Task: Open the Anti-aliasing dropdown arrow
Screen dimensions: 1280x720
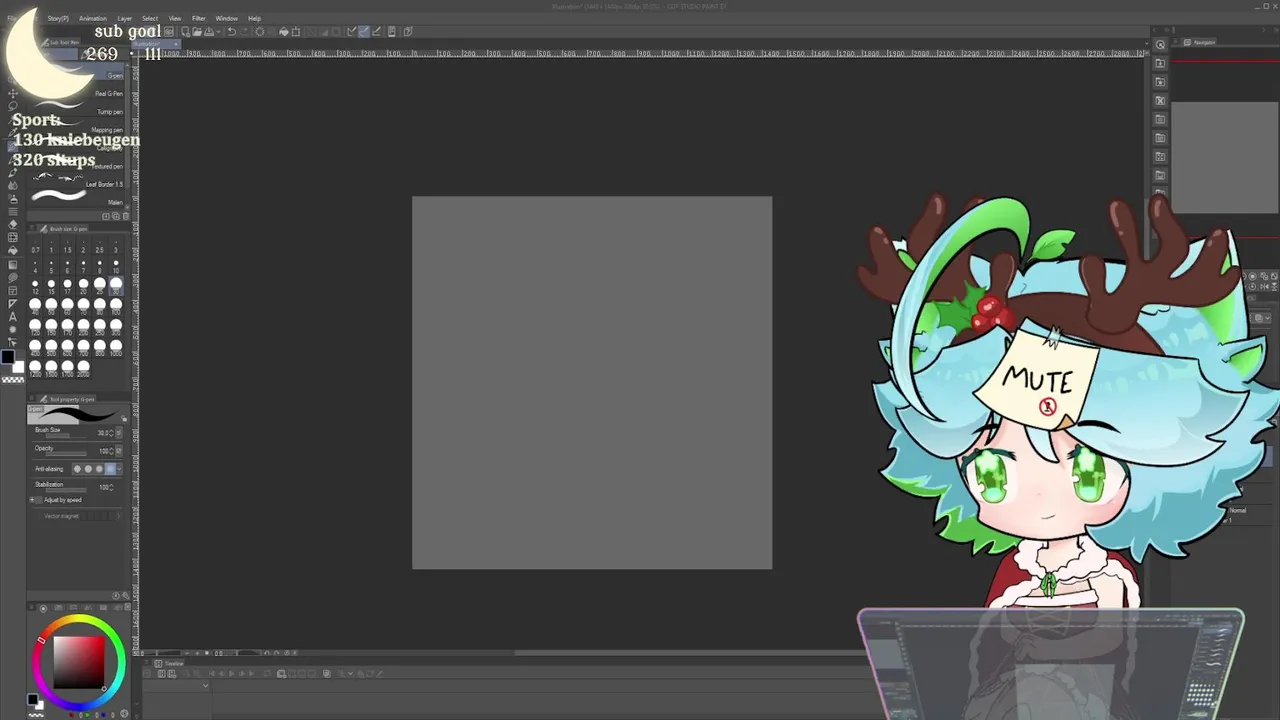Action: pos(120,469)
